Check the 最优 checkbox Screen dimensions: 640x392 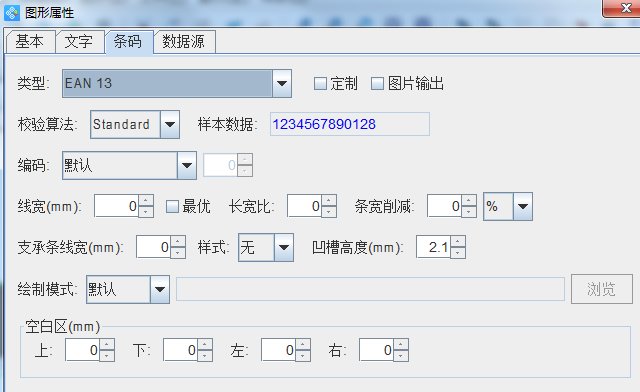172,206
